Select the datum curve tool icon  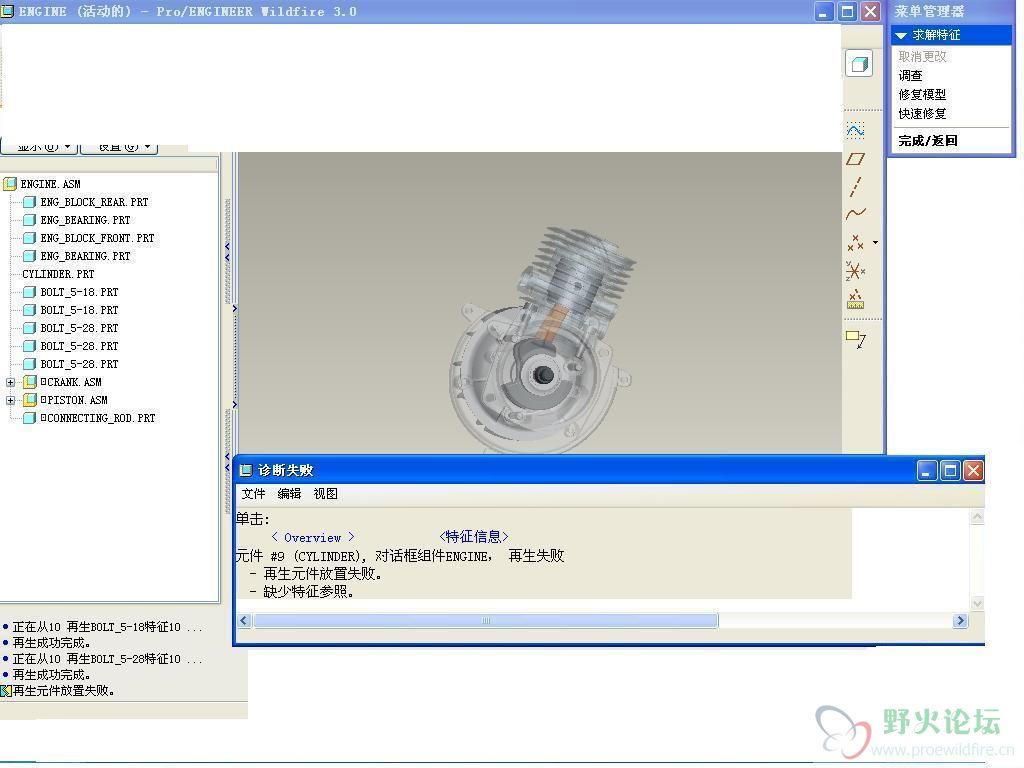pos(856,214)
